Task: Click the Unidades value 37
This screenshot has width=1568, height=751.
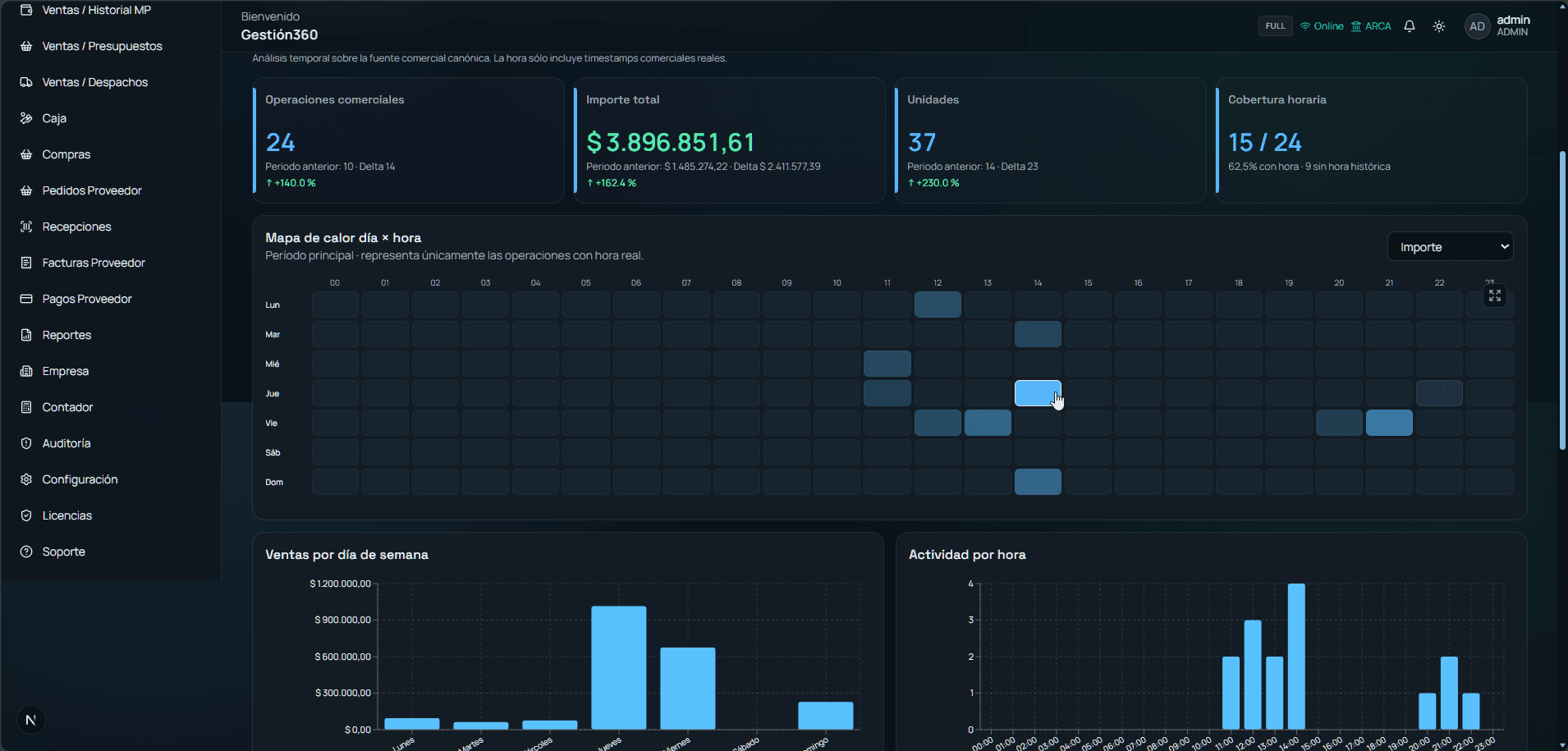Action: pos(922,143)
